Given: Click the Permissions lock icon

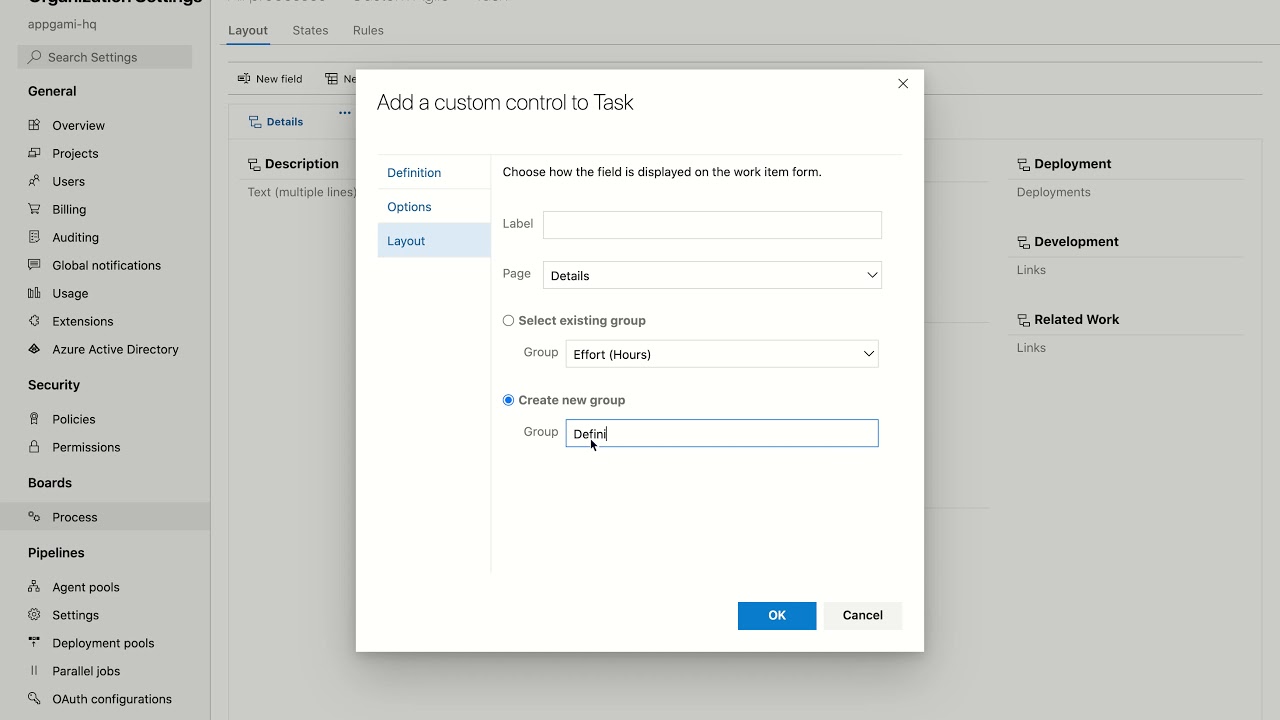Looking at the screenshot, I should tap(34, 447).
